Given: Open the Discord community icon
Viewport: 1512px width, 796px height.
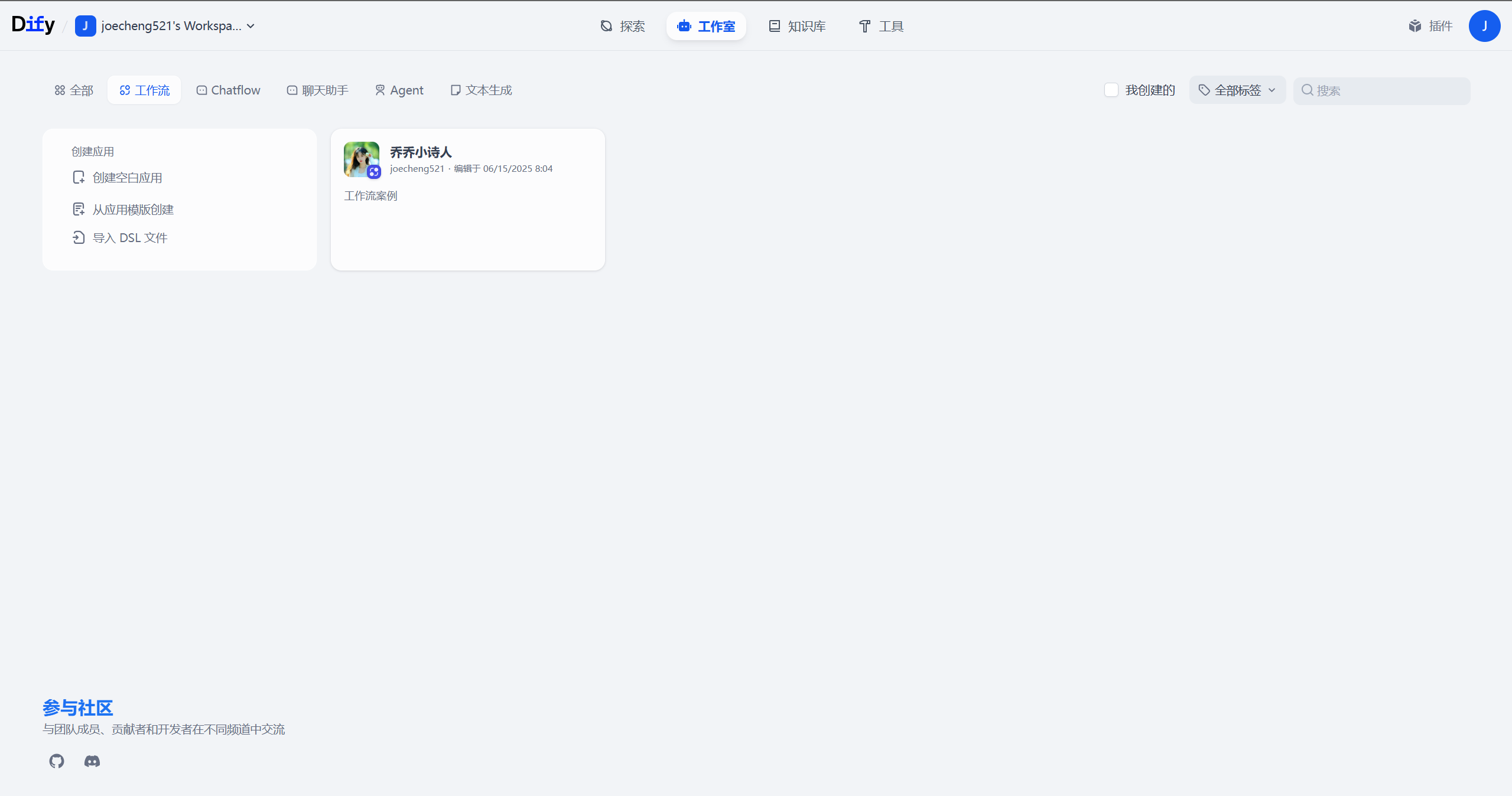Looking at the screenshot, I should [92, 761].
